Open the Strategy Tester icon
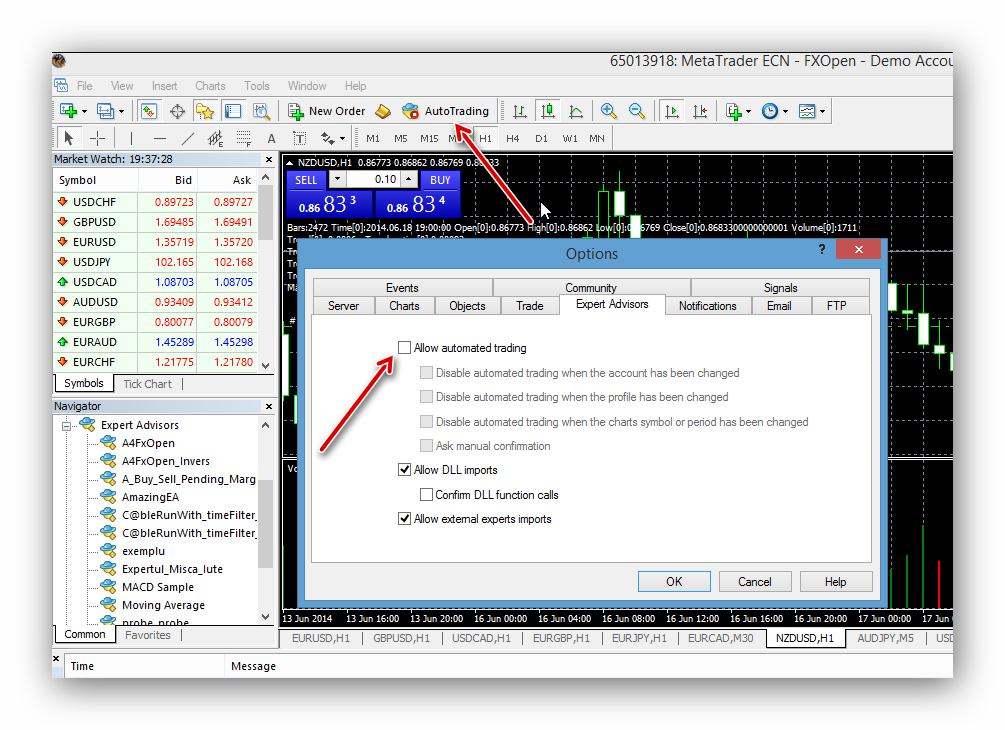 [x=261, y=111]
